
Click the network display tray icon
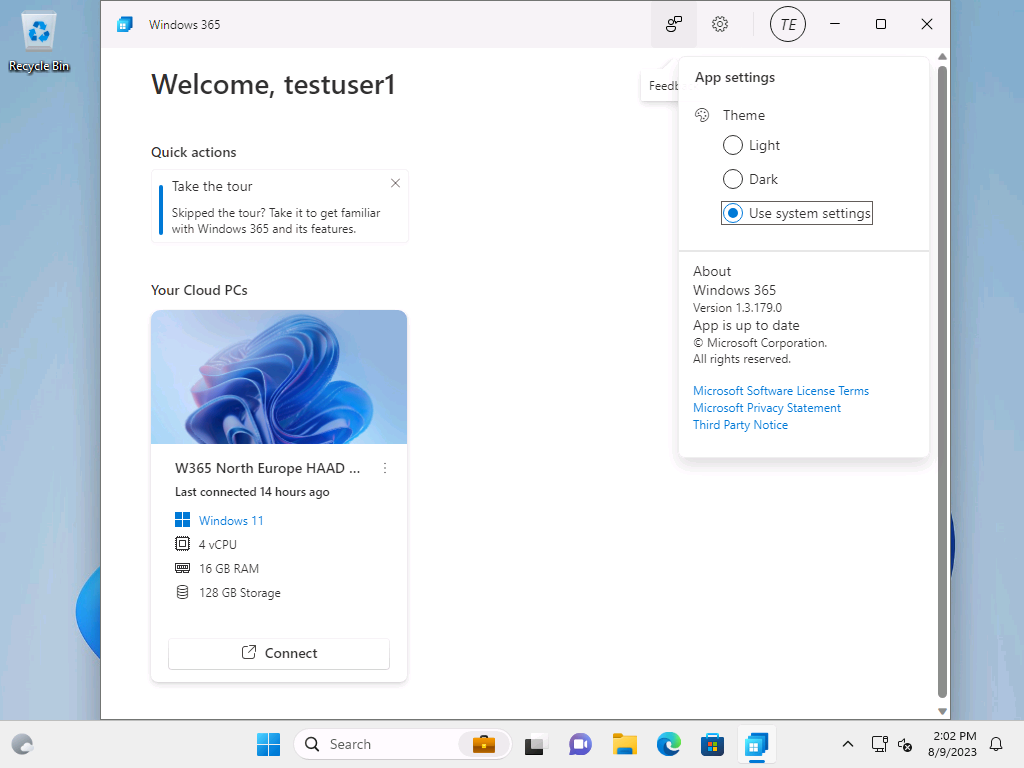pyautogui.click(x=879, y=744)
